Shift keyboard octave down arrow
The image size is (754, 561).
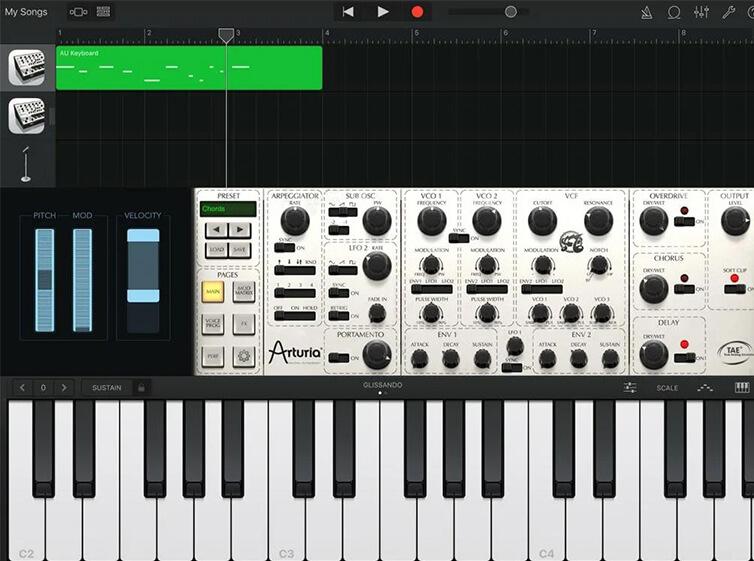[22, 387]
